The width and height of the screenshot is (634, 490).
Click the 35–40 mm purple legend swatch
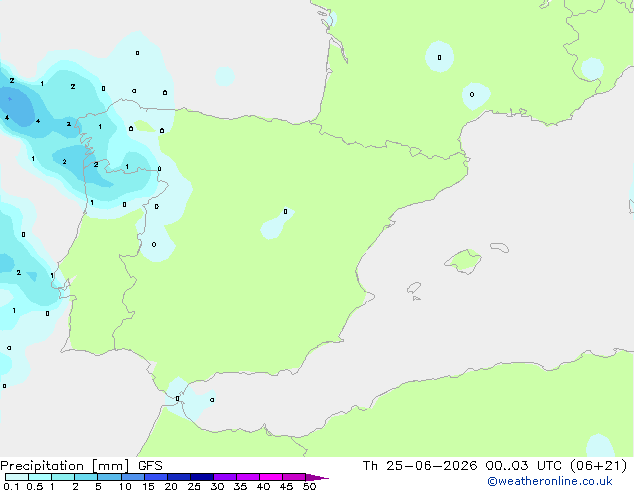tap(248, 477)
